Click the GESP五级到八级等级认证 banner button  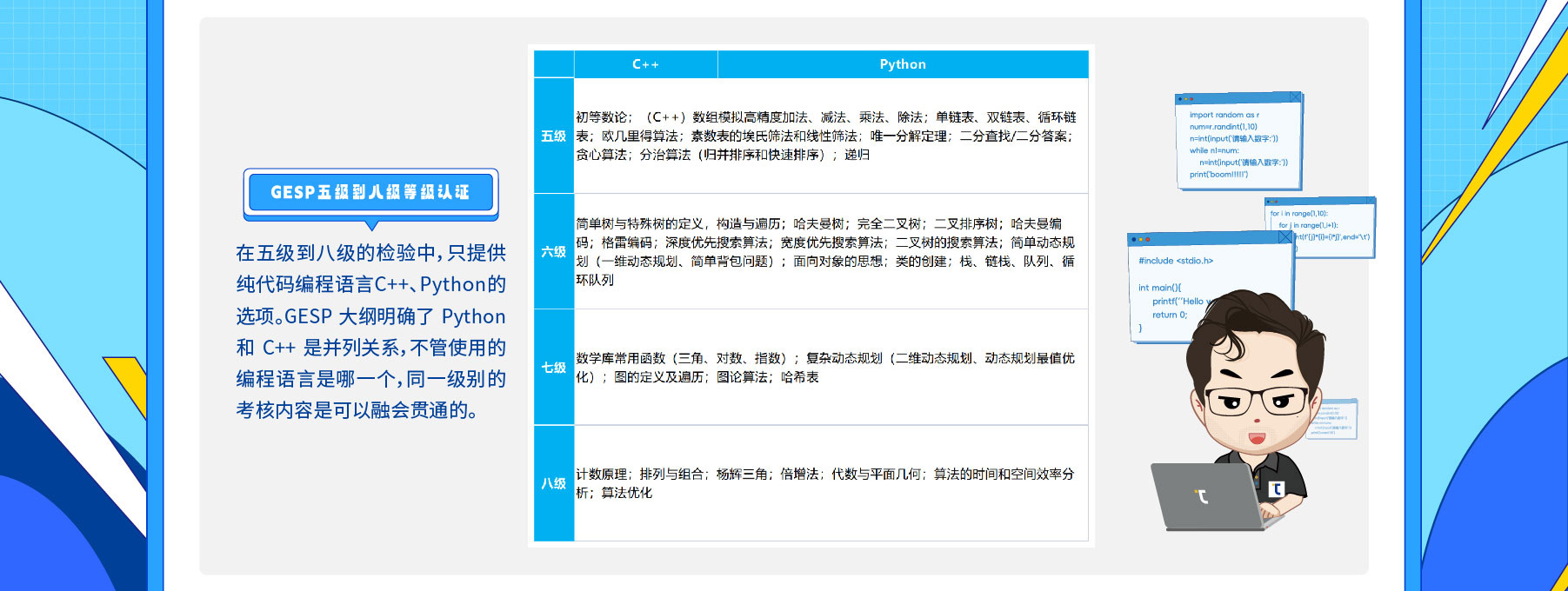(x=370, y=192)
